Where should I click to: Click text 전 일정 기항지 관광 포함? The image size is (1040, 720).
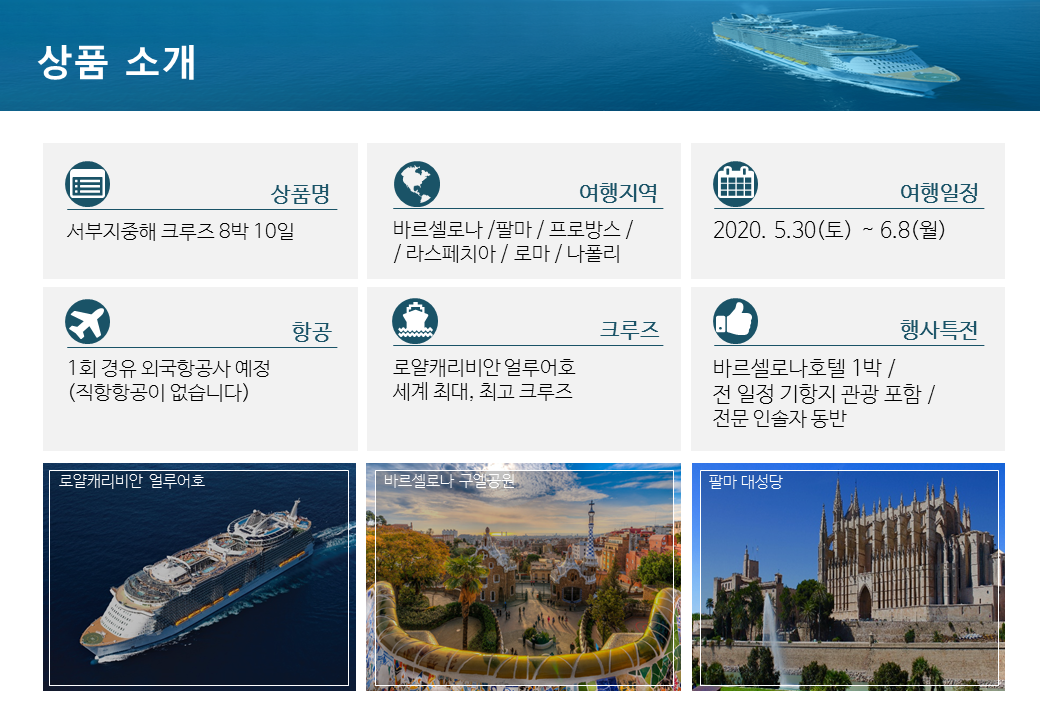coord(818,394)
